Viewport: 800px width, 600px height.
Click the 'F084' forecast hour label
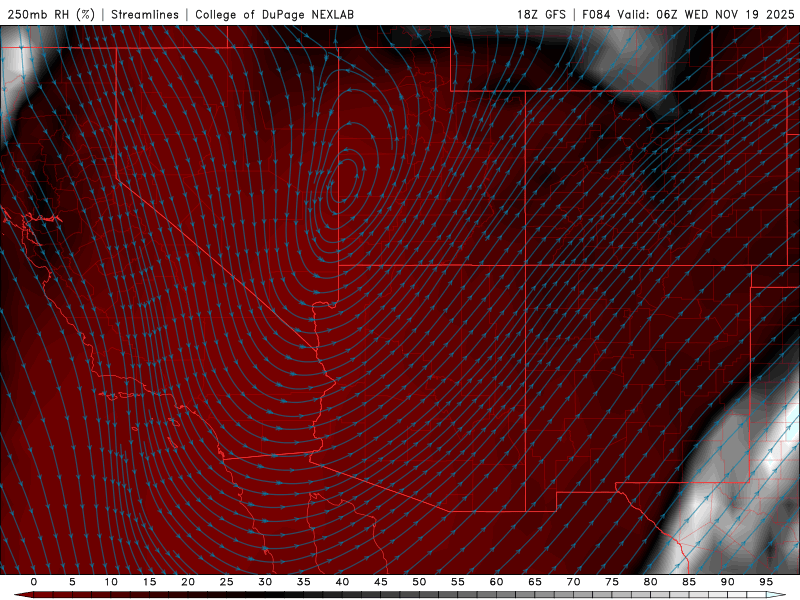(596, 14)
